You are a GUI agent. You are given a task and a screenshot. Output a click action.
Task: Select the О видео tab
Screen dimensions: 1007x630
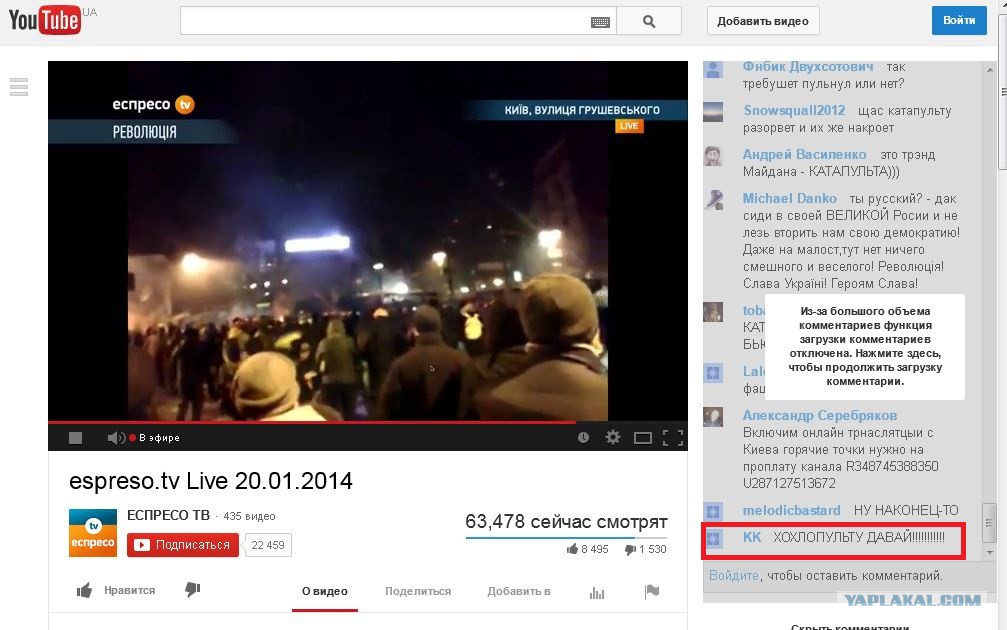click(x=325, y=591)
